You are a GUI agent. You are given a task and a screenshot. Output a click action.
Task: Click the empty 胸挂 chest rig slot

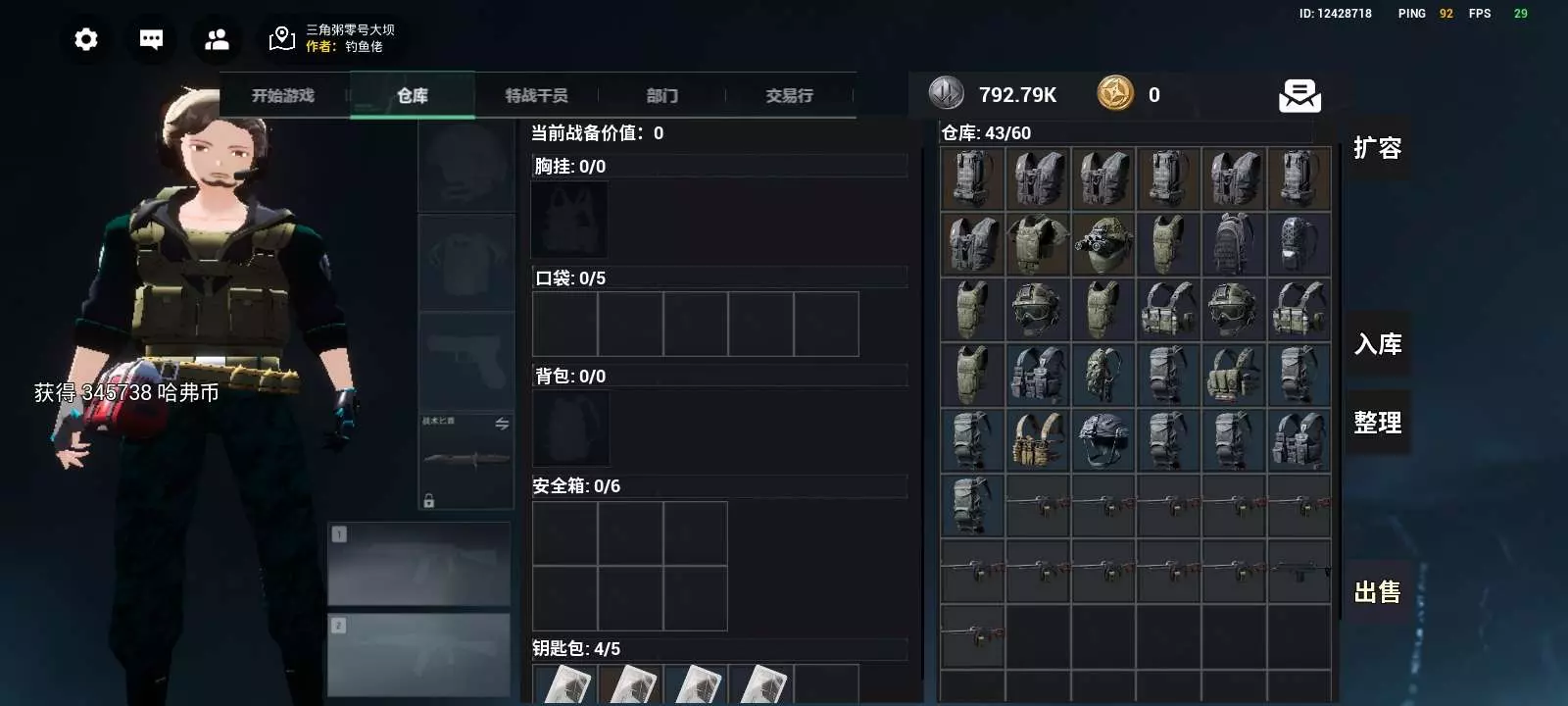569,220
